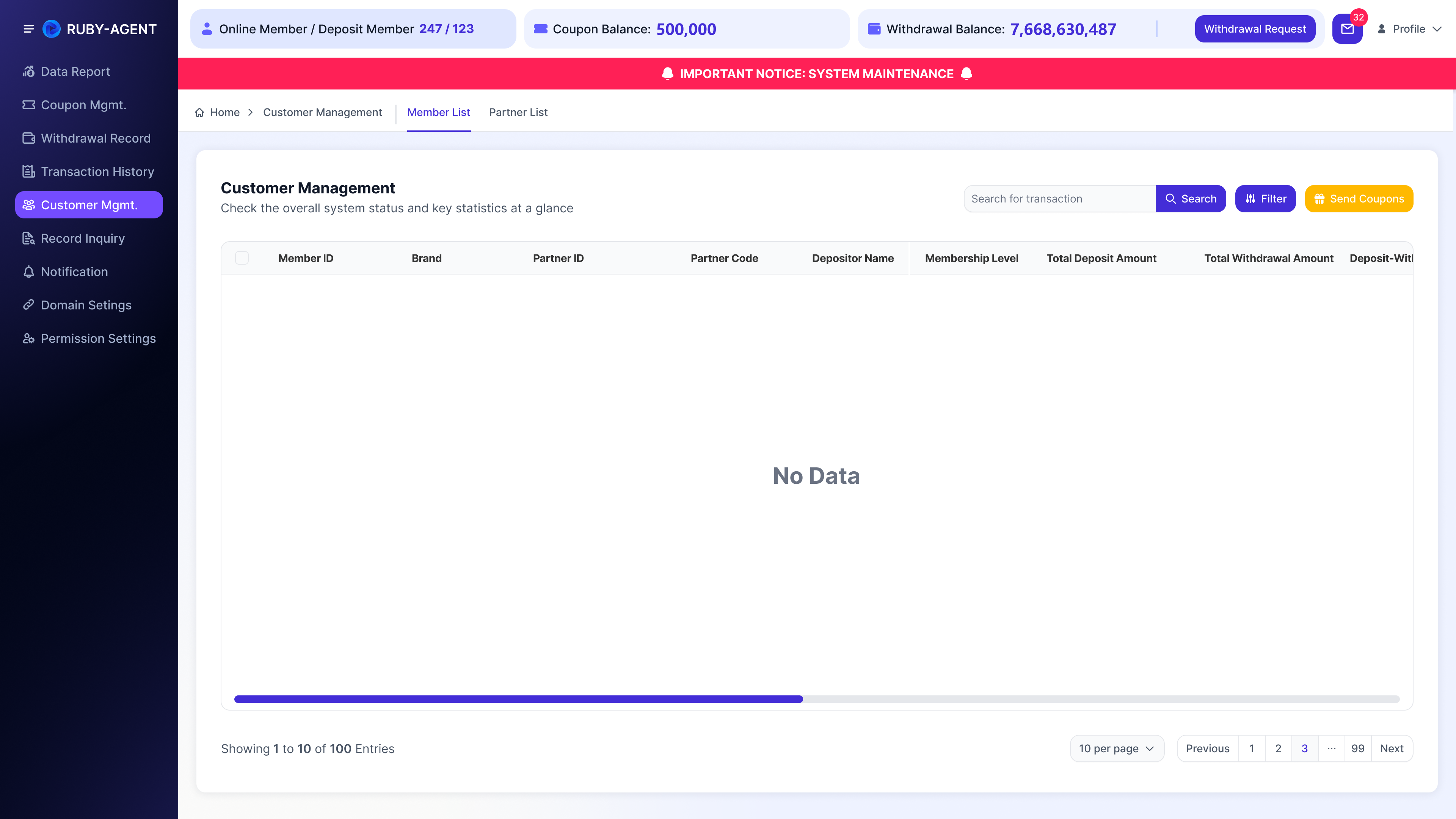Click the coupon balance value 500,000
Screen dimensions: 1456x819
point(686,30)
